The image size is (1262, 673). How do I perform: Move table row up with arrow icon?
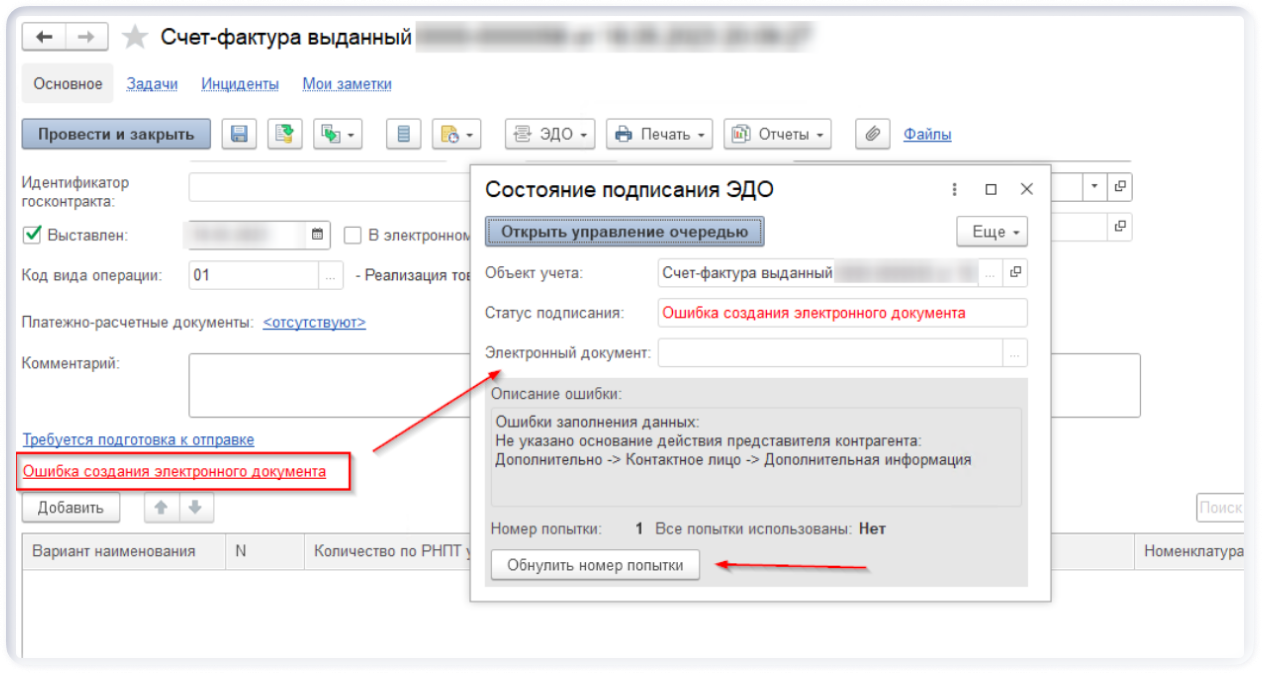click(160, 507)
